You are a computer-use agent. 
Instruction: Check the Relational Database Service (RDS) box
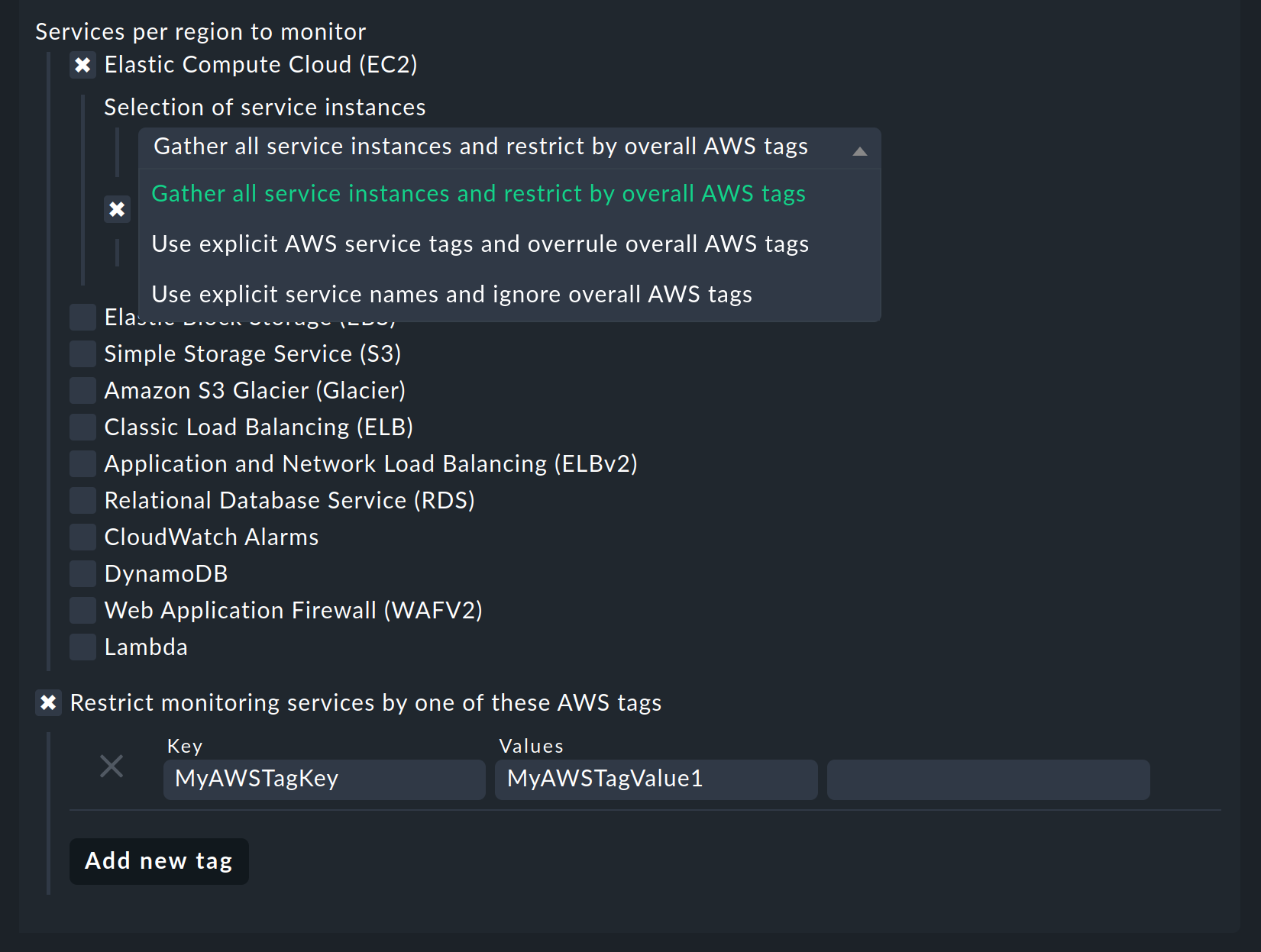point(82,500)
